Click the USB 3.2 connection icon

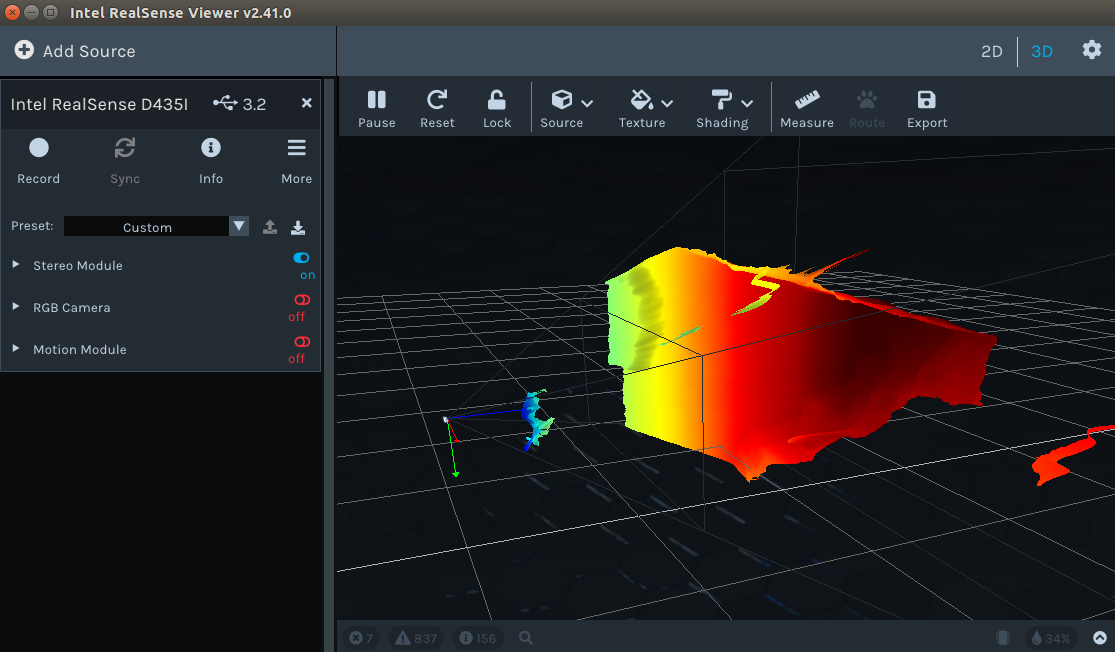[x=225, y=103]
